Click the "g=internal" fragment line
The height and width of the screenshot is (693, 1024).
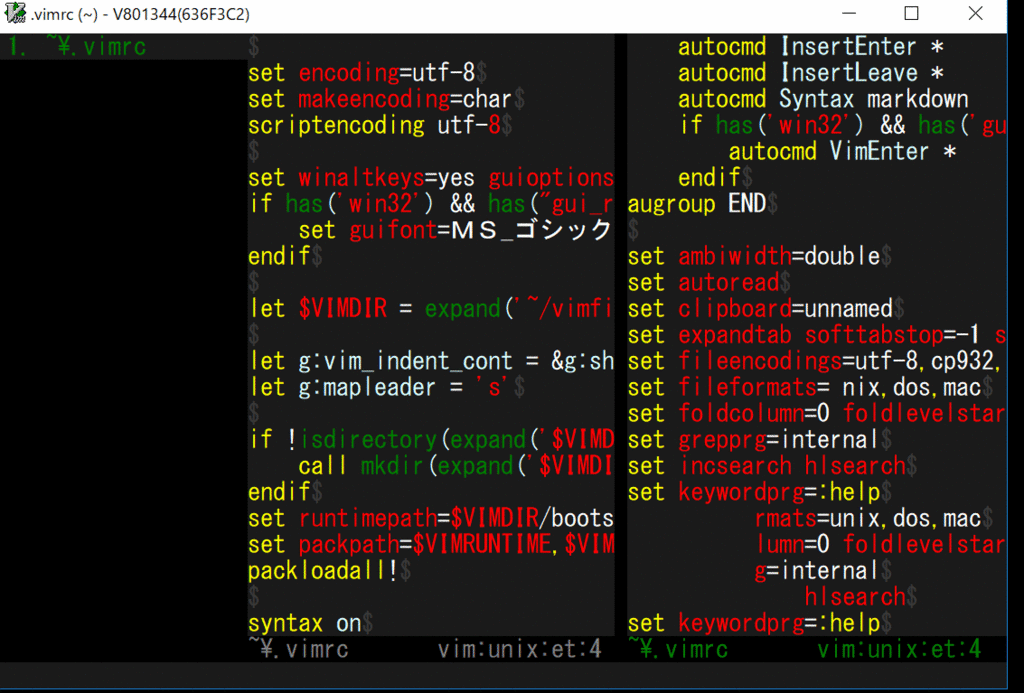(x=823, y=571)
